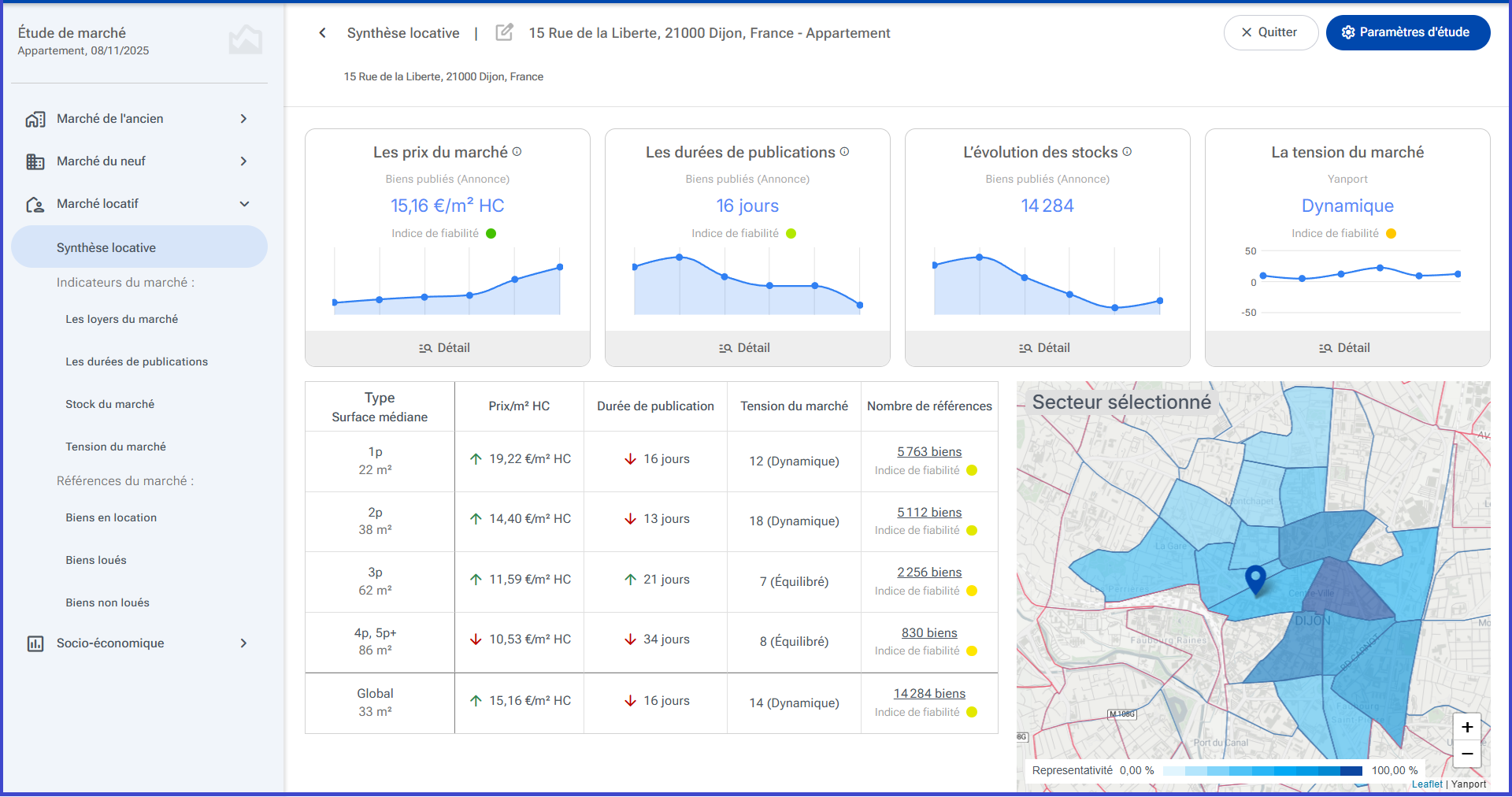1512x797 pixels.
Task: Click the study image placeholder in sidebar header
Action: point(246,39)
